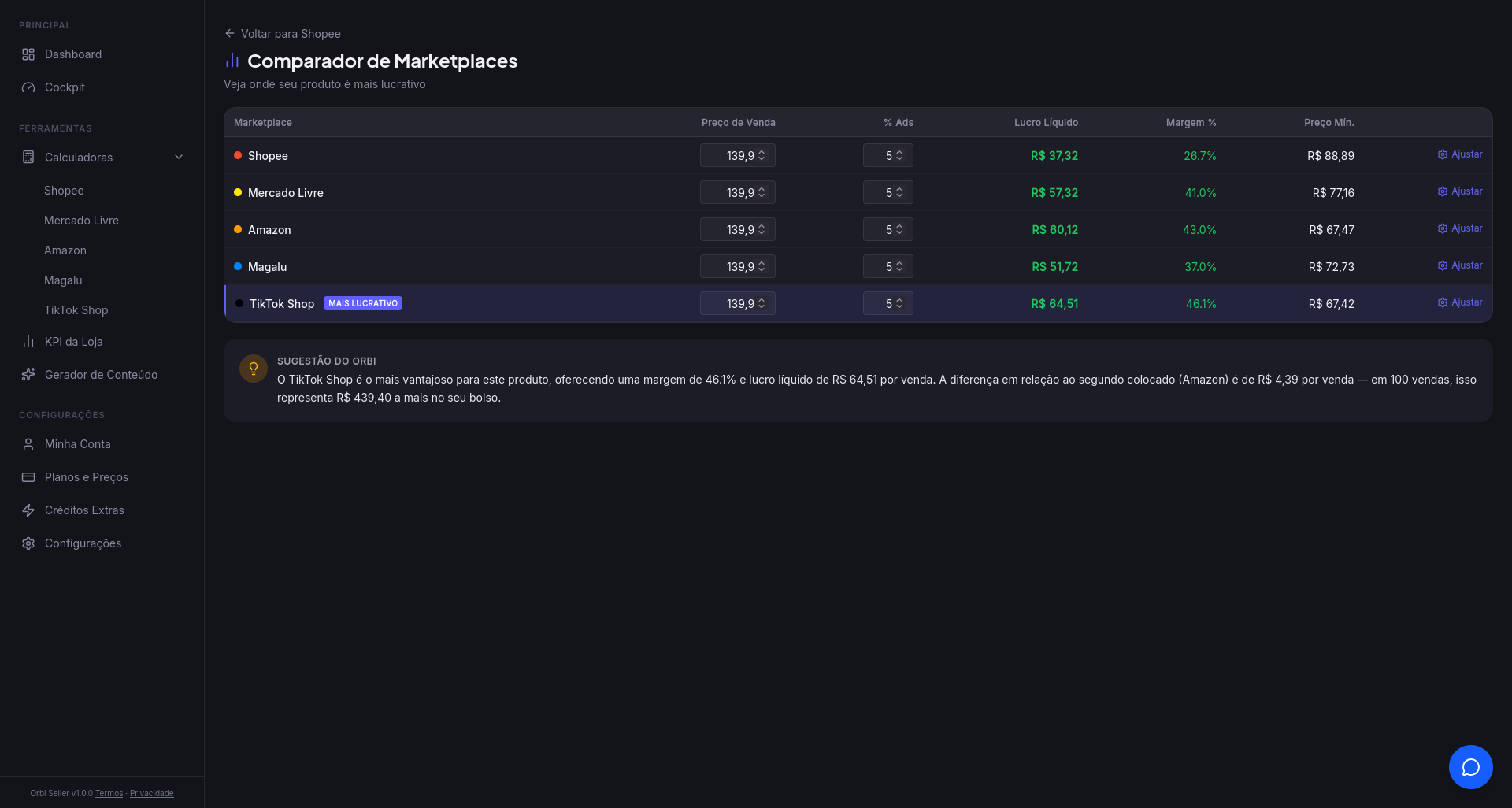1512x808 pixels.
Task: Click the Amazon row price input
Action: click(x=737, y=229)
